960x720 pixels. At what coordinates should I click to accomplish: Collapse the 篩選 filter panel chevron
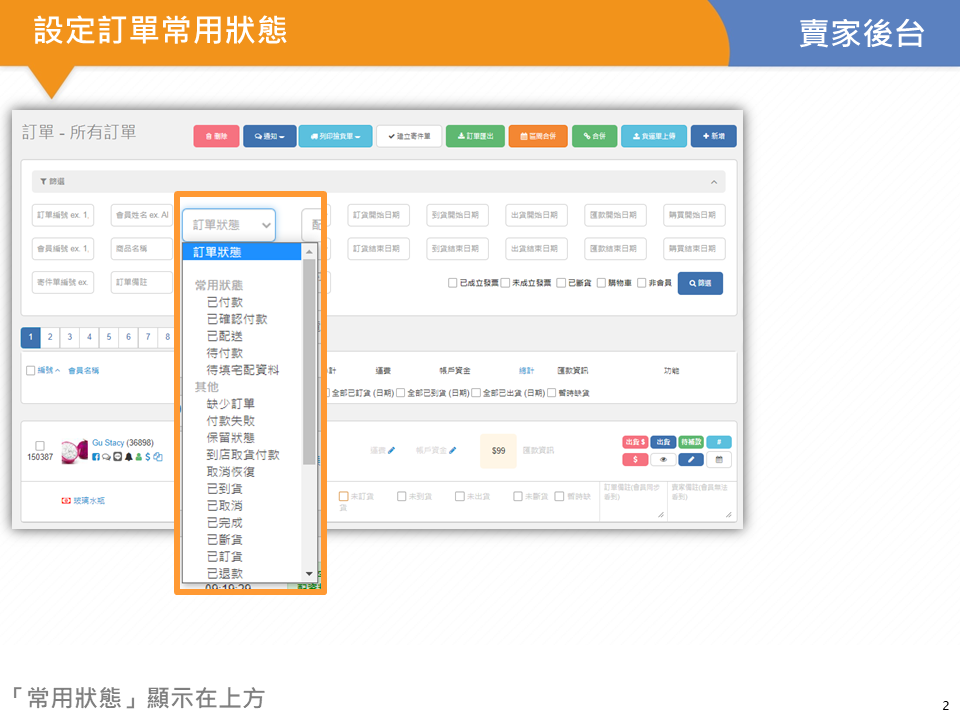tap(714, 182)
